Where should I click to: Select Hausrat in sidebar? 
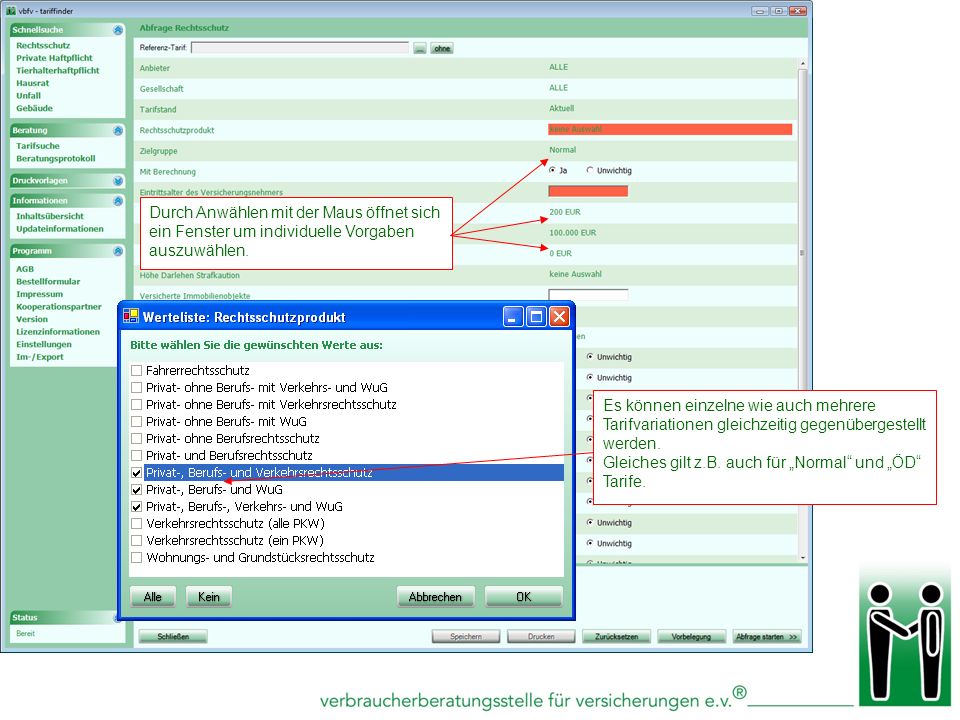point(32,83)
